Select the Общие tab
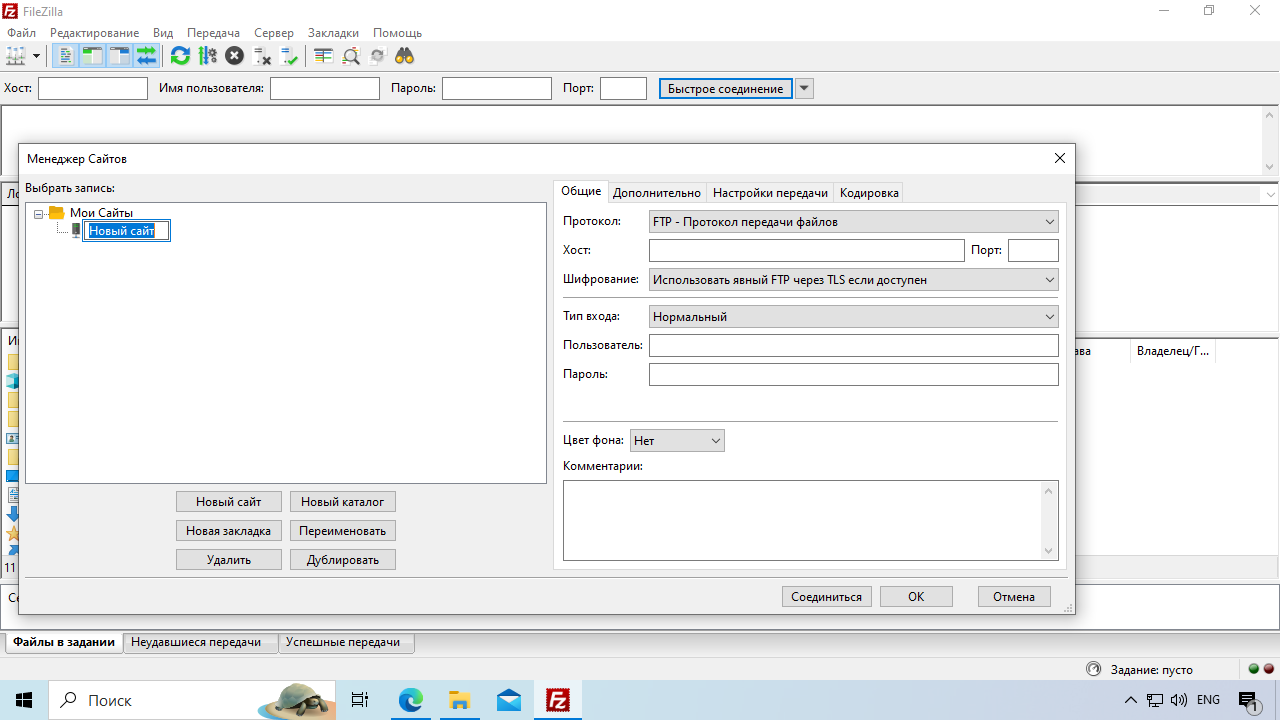This screenshot has height=720, width=1280. click(x=581, y=191)
